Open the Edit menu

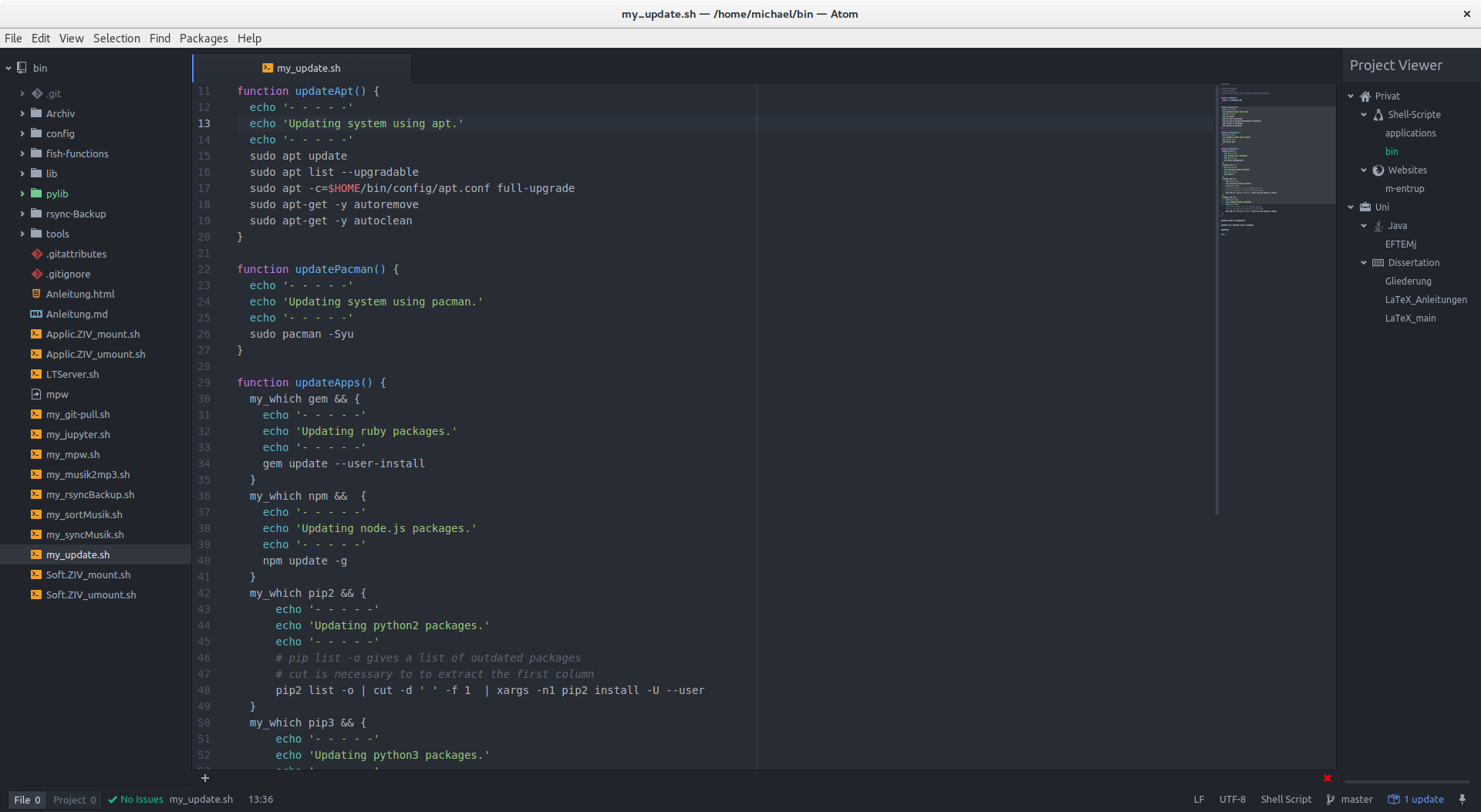pyautogui.click(x=41, y=39)
